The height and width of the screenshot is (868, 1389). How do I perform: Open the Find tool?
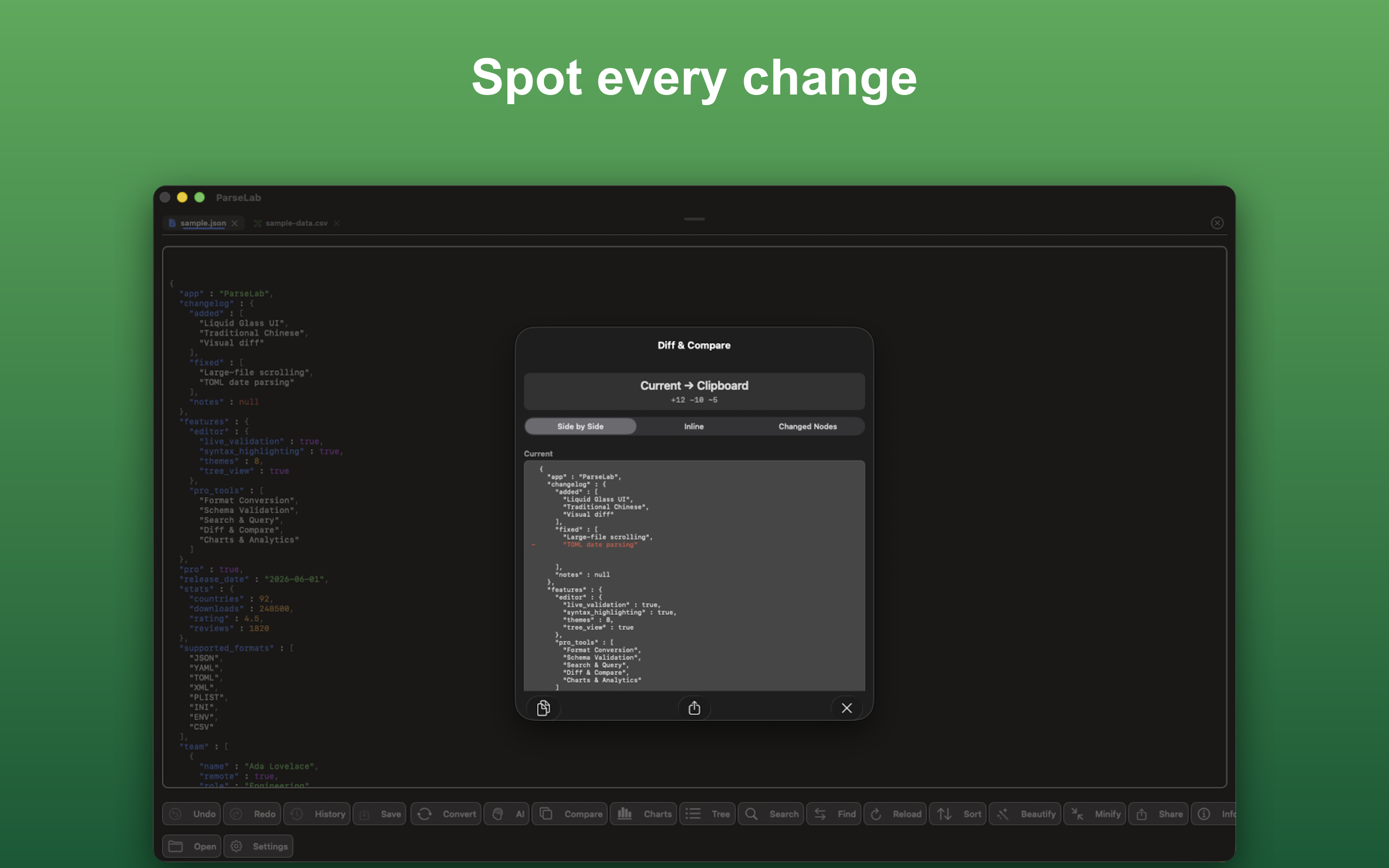(834, 814)
